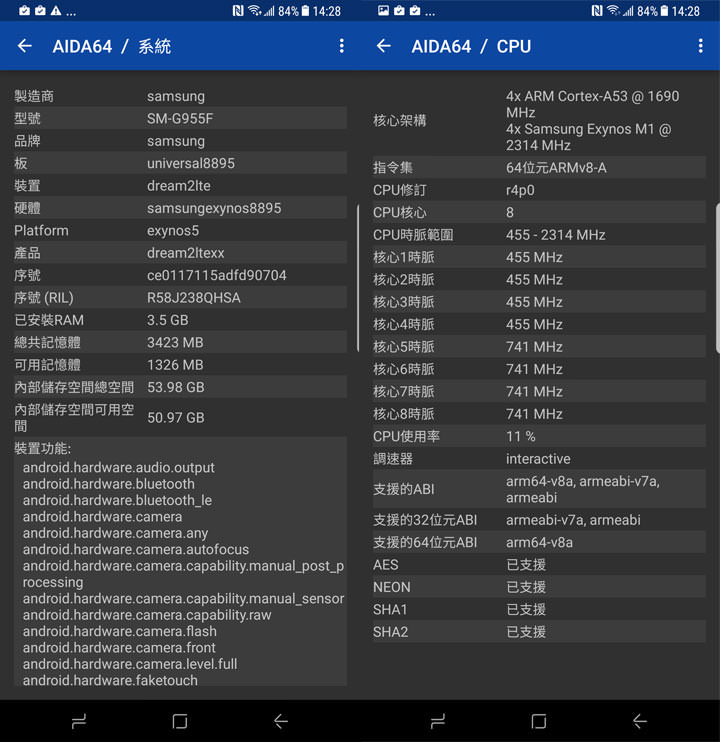Select dream2ltexx product value
Viewport: 720px width, 742px height.
(185, 253)
